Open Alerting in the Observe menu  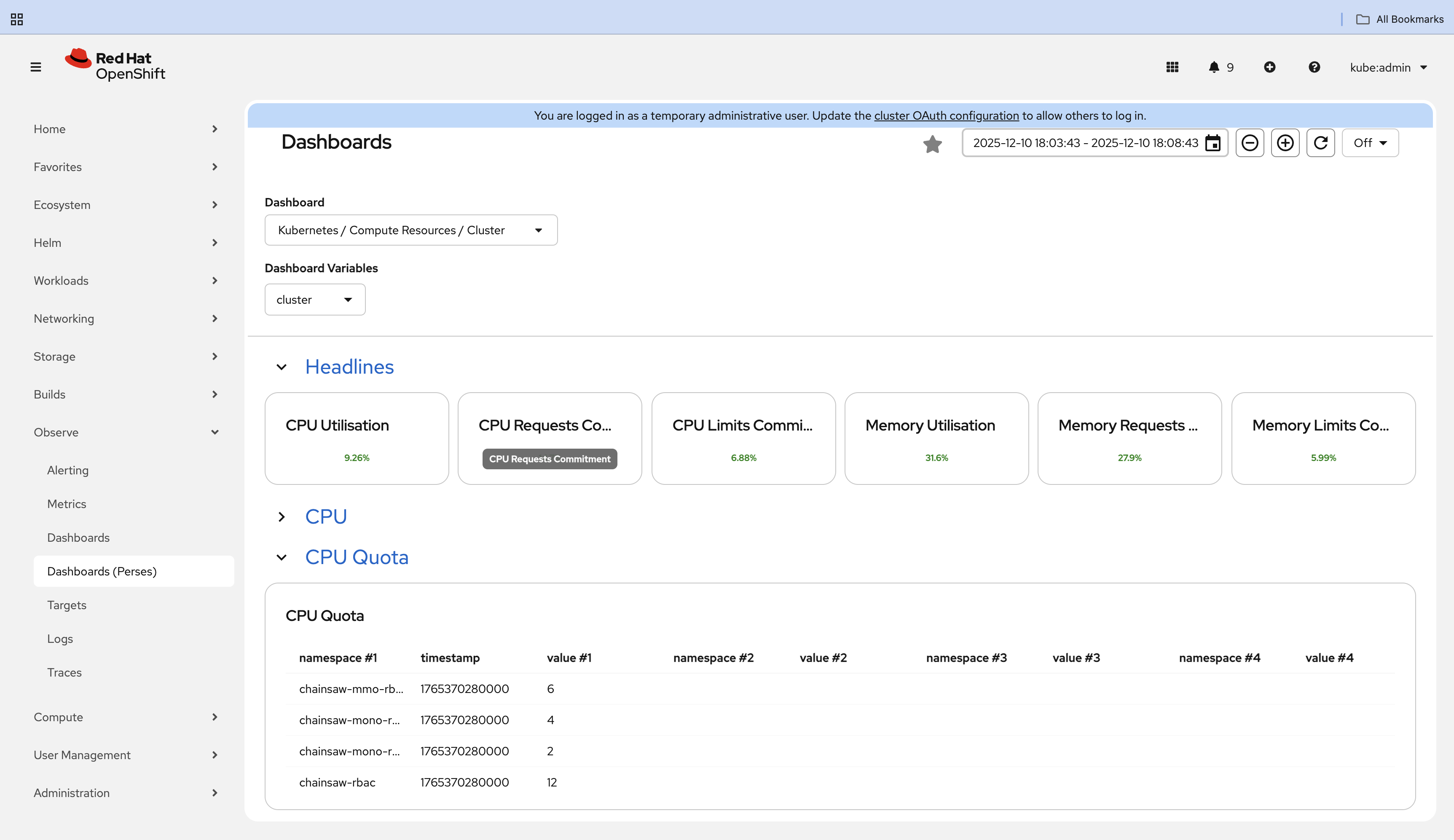[68, 470]
